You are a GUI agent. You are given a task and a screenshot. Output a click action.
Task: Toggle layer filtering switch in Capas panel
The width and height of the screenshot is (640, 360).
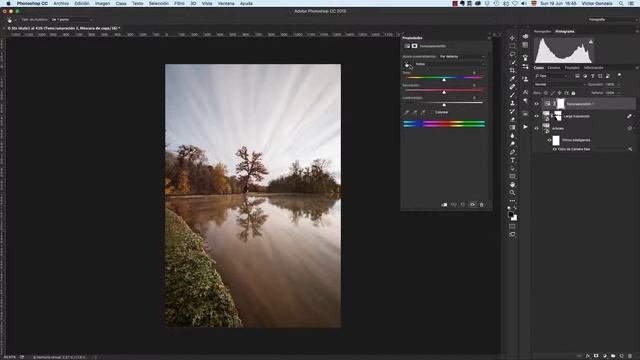coord(619,76)
